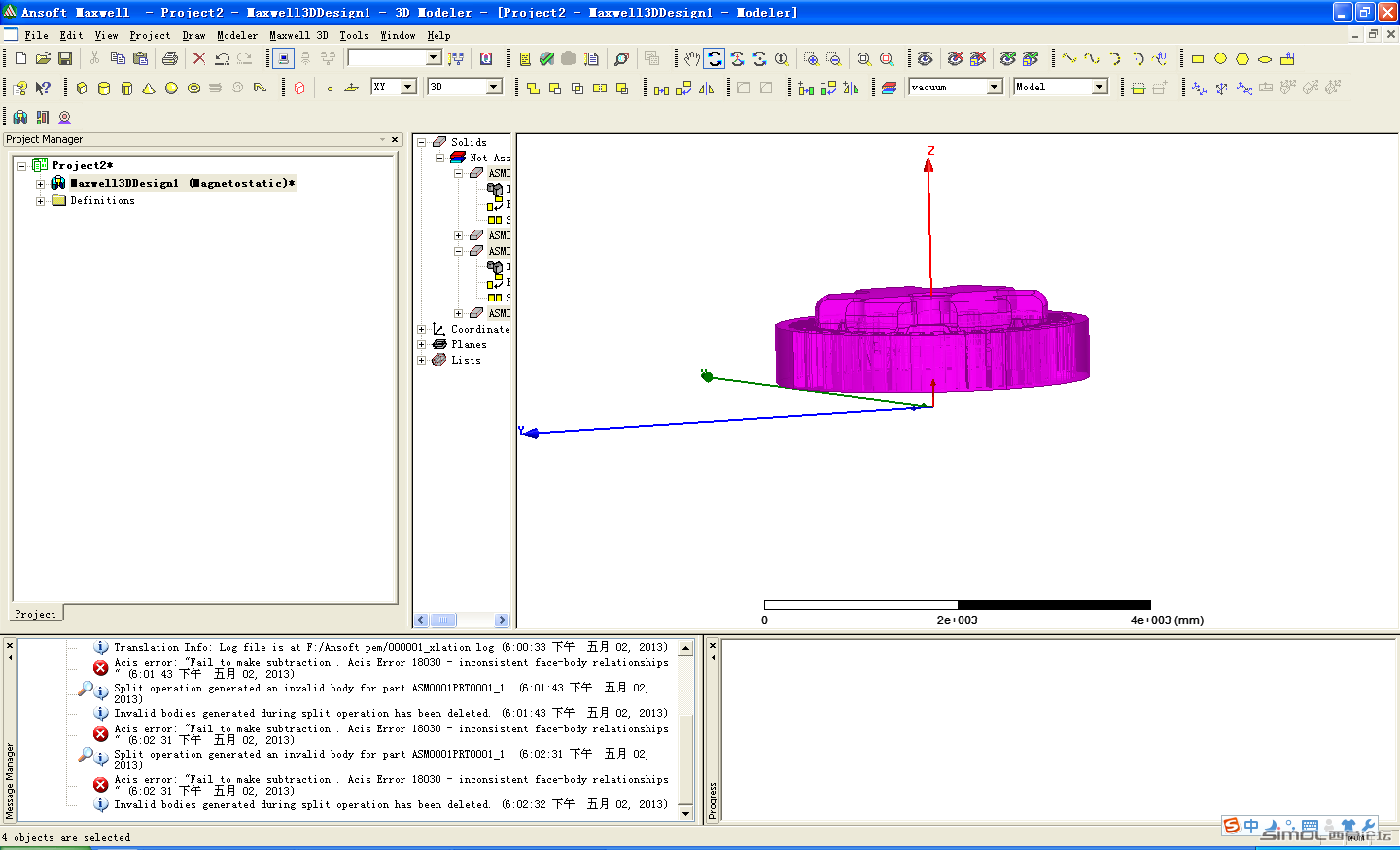The image size is (1400, 850).
Task: Open the empty combo box in top toolbar
Action: [x=434, y=57]
